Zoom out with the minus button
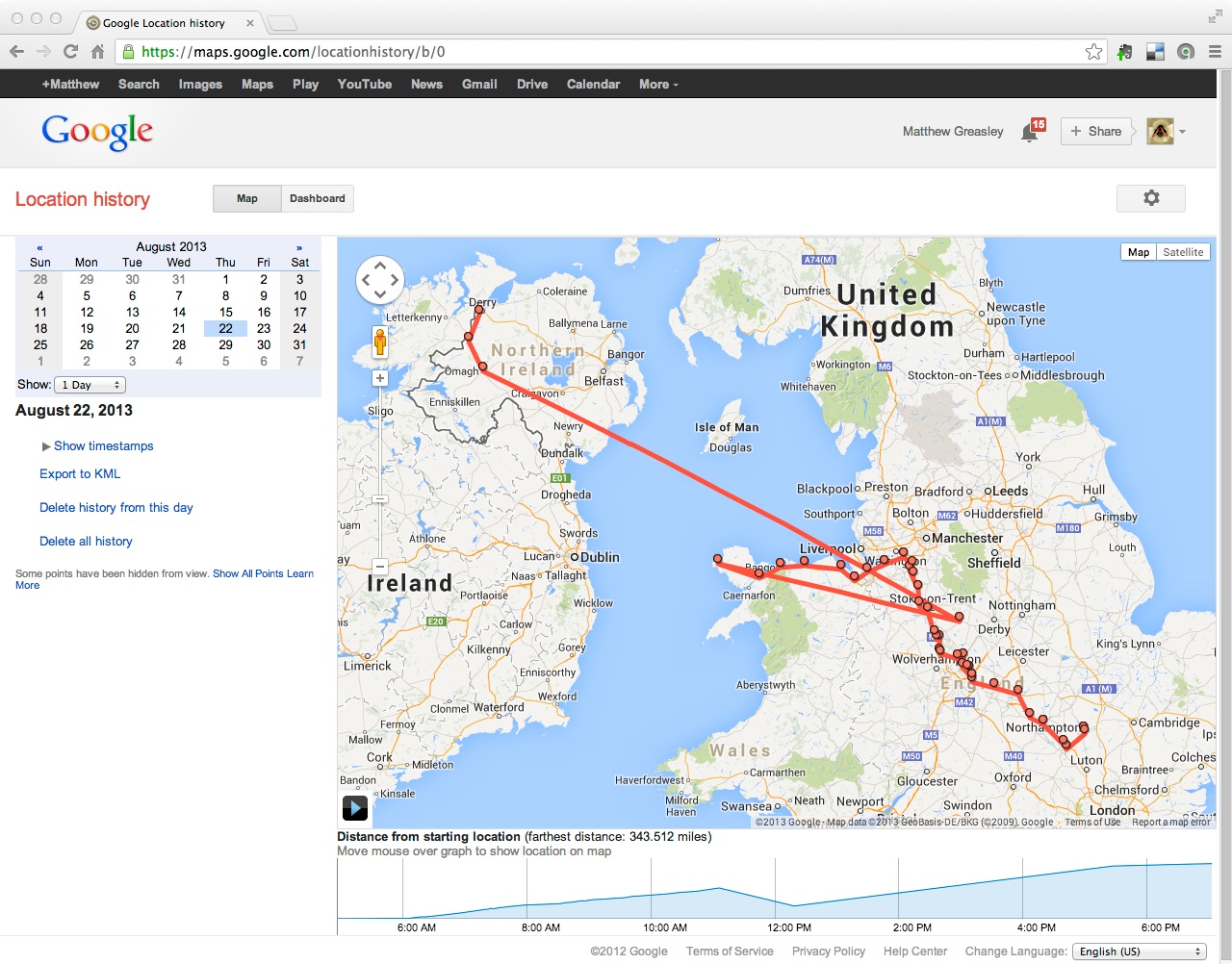Screen dimensions: 1232x964 [380, 567]
